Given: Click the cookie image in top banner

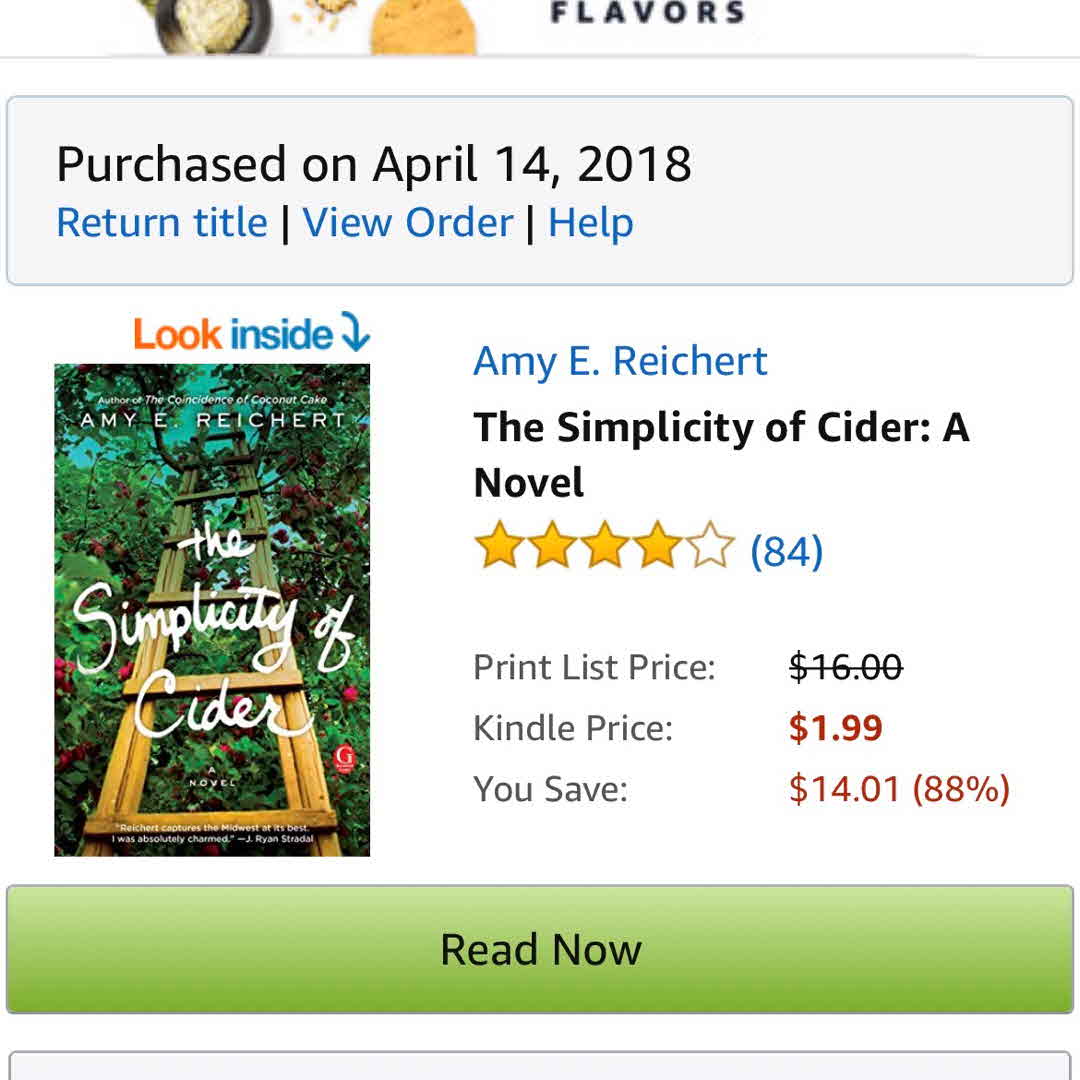Looking at the screenshot, I should coord(422,30).
